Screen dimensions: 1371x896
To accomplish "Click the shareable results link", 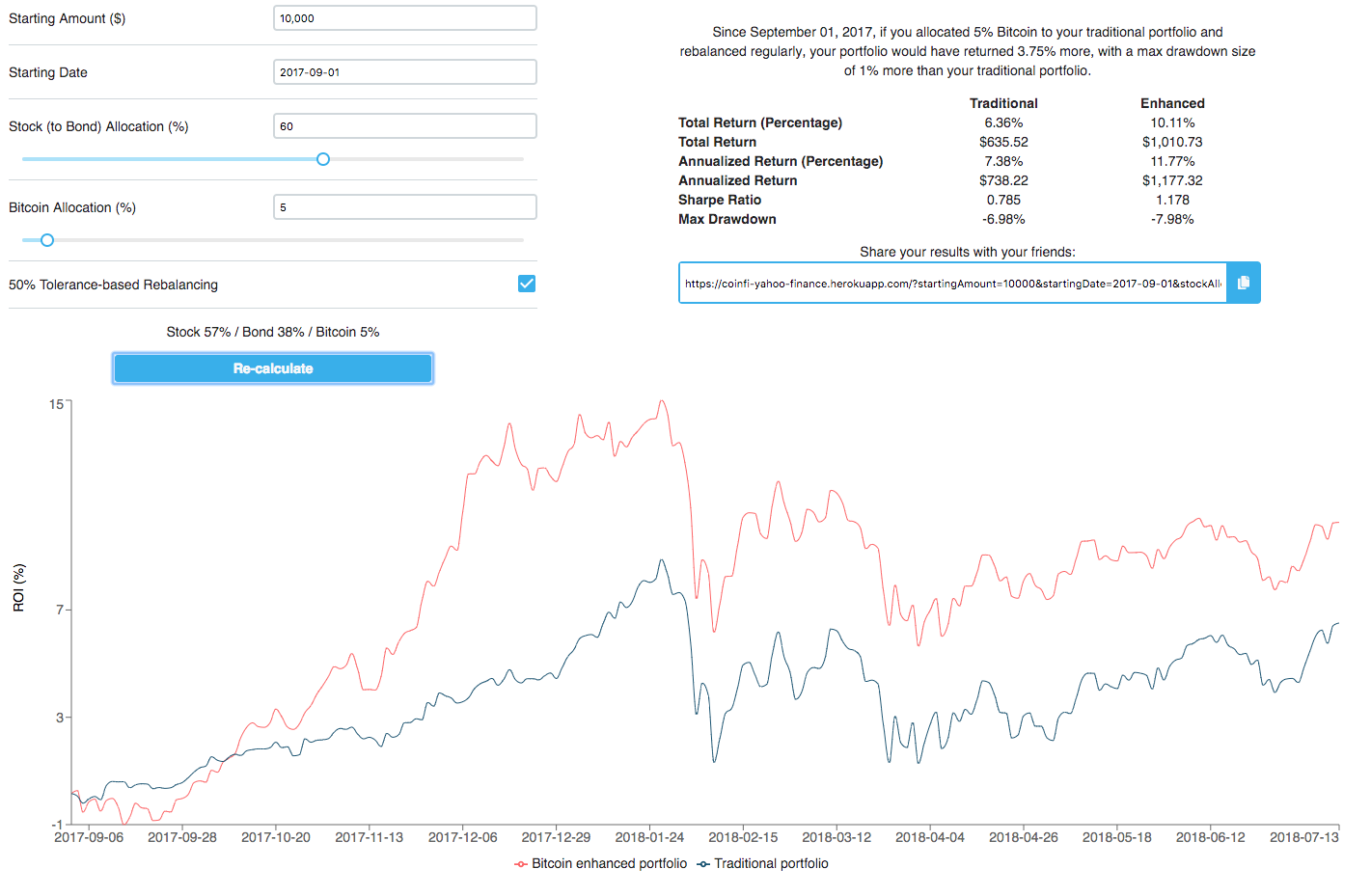I will pos(952,282).
